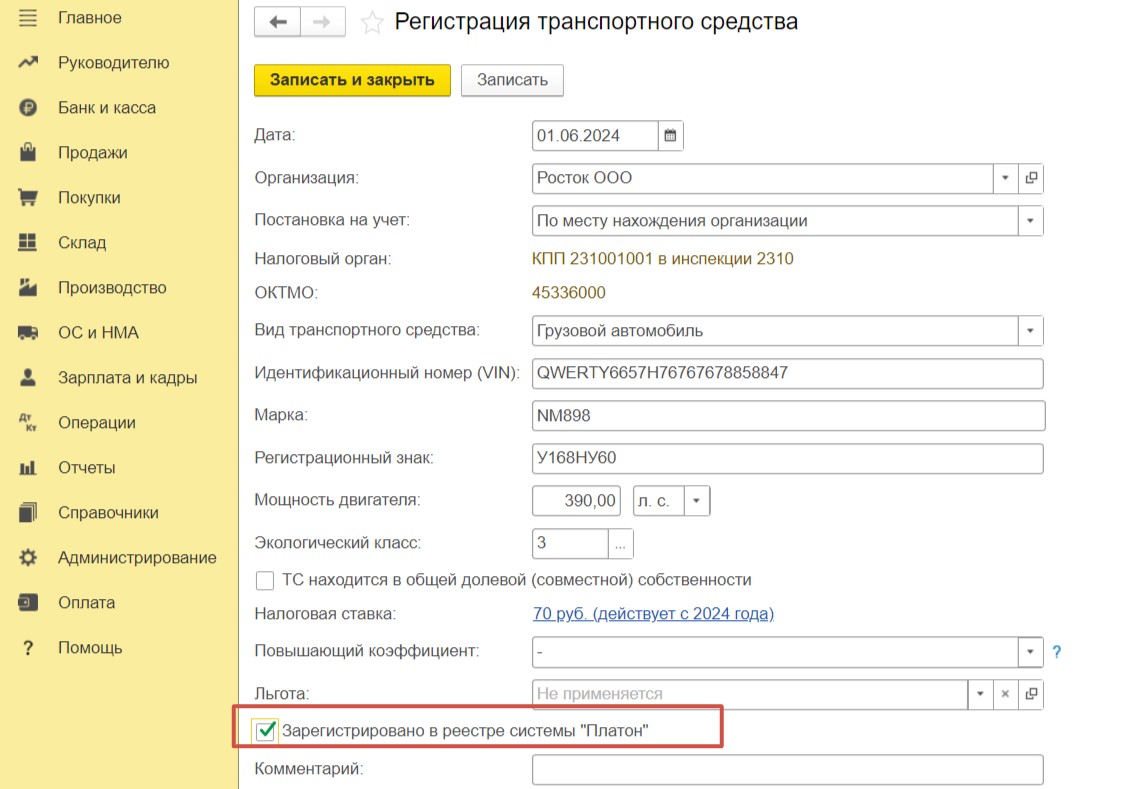Open the tax rate link 70 руб.

(653, 614)
